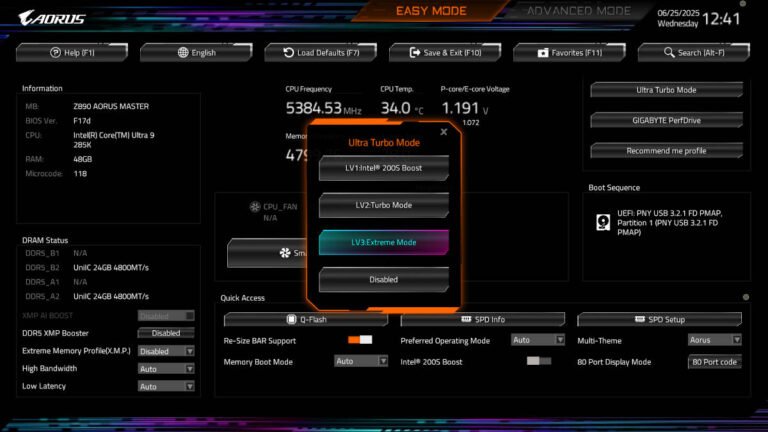This screenshot has height=432, width=768.
Task: Open the Help (F1) button
Action: click(x=72, y=52)
